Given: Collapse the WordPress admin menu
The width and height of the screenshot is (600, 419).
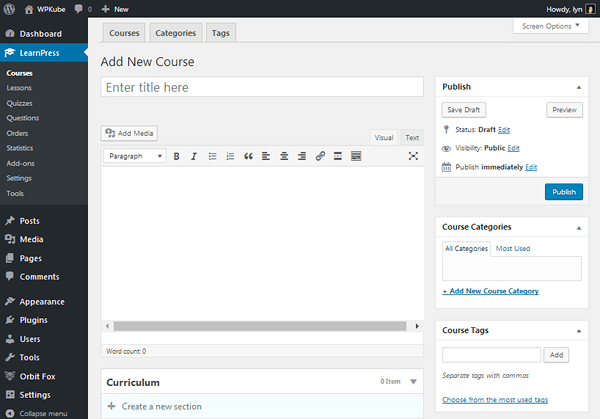Looking at the screenshot, I should [36, 413].
